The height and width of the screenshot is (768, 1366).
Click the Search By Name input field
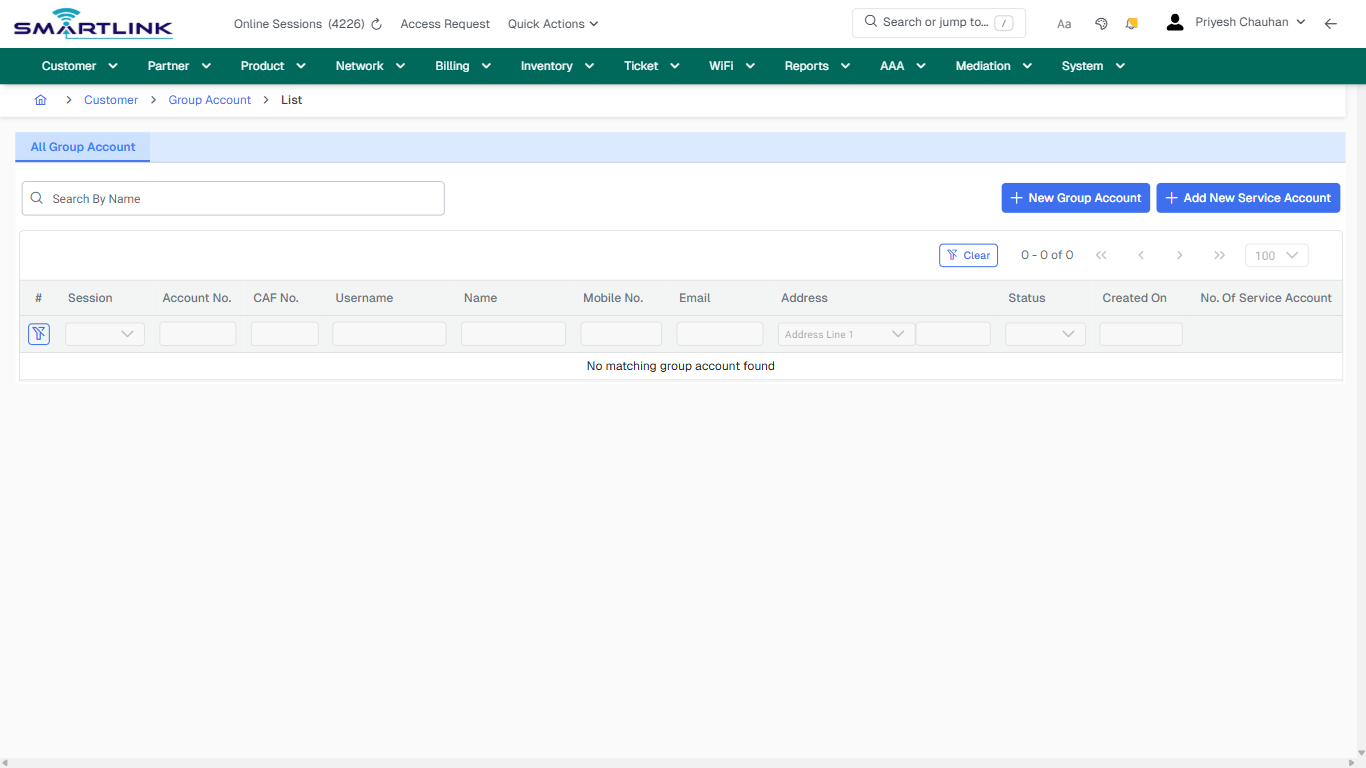point(233,198)
